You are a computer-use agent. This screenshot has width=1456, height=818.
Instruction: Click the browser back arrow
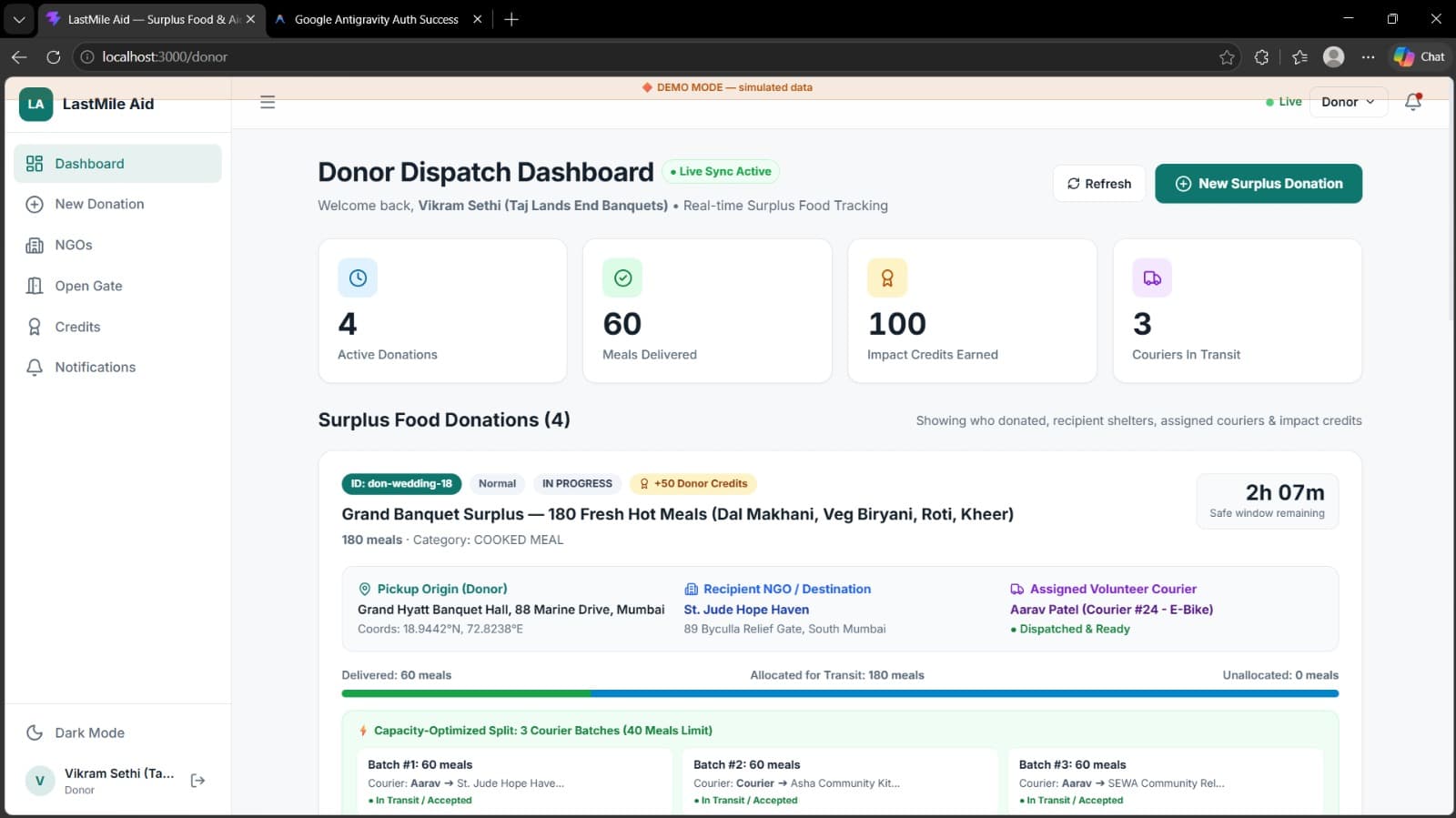19,56
